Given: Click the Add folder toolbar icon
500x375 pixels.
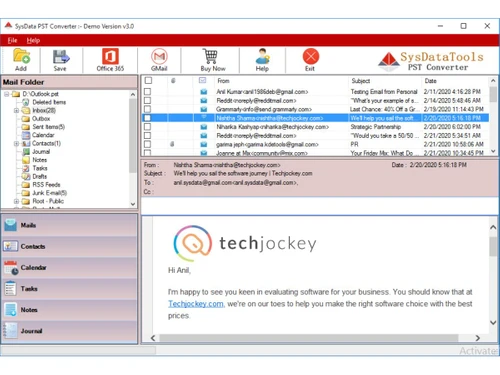Looking at the screenshot, I should pyautogui.click(x=21, y=56).
